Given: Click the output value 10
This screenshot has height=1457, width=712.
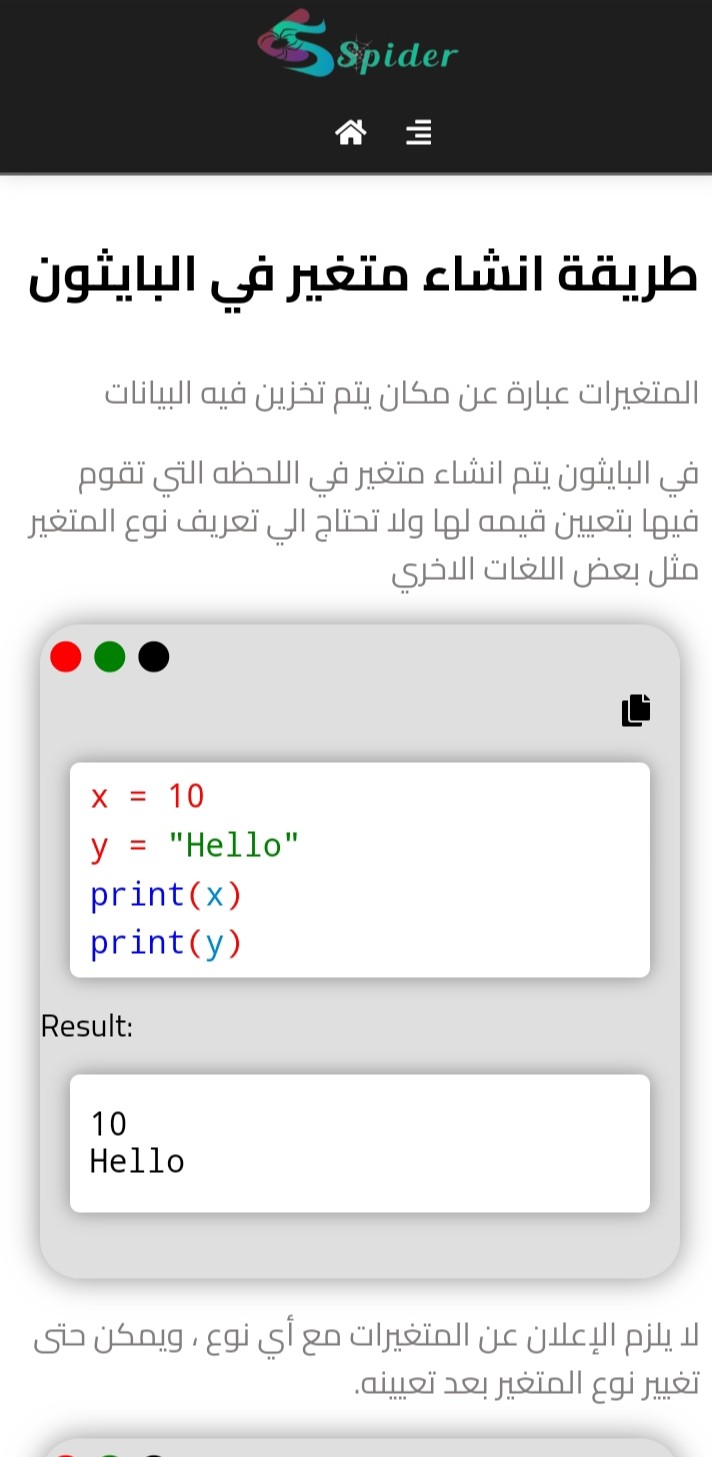Looking at the screenshot, I should point(109,1124).
